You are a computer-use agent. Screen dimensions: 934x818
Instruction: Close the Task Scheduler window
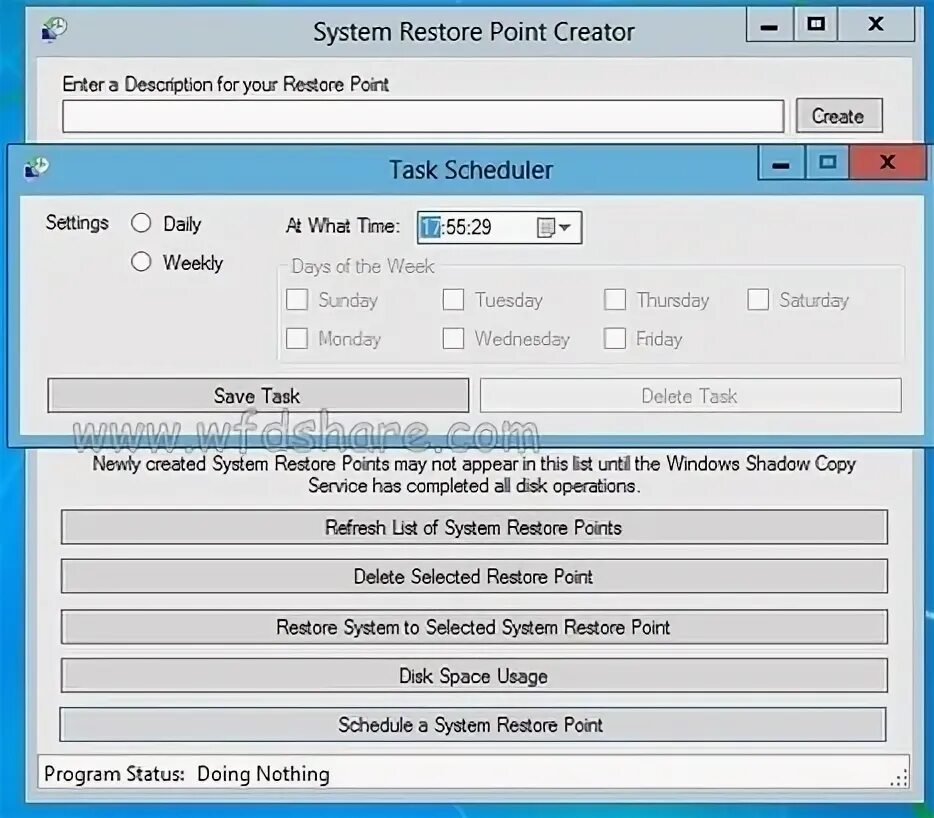888,162
